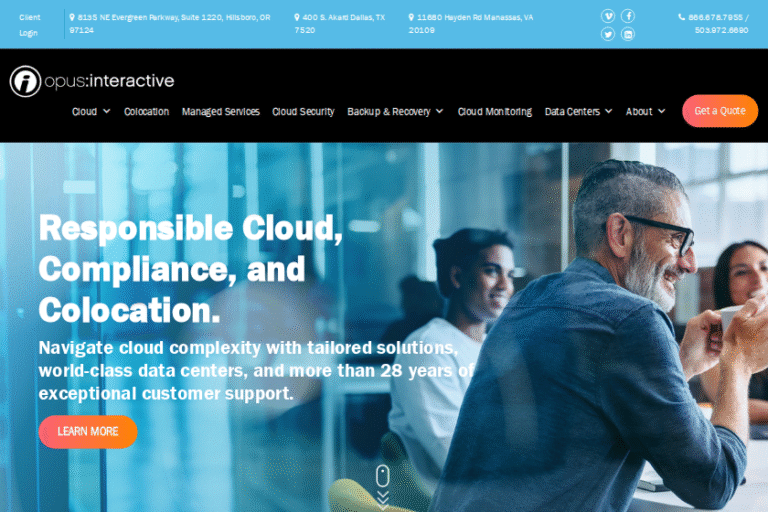
Task: Click the LEARN MORE button
Action: coord(88,432)
